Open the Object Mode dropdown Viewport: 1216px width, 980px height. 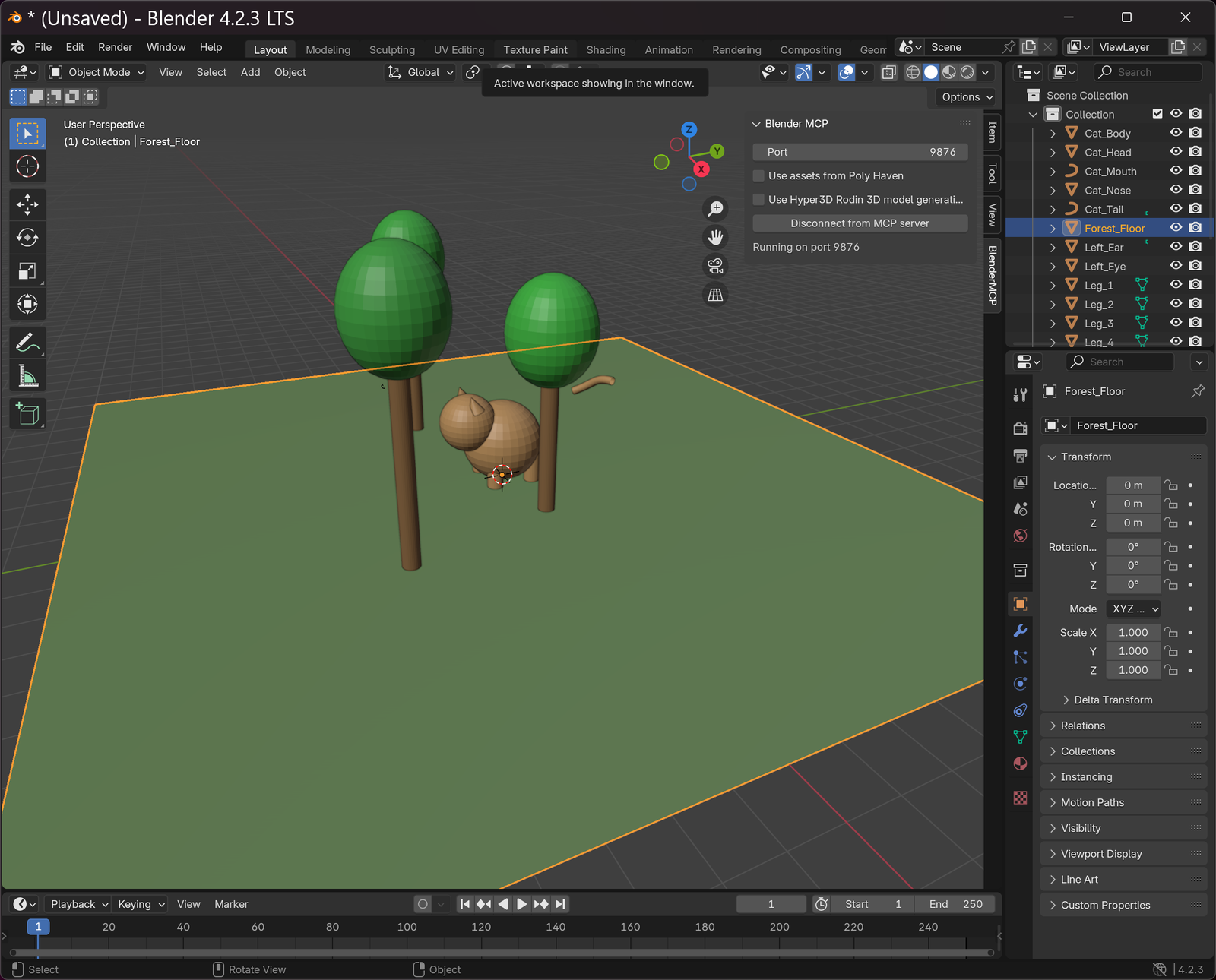[x=97, y=72]
